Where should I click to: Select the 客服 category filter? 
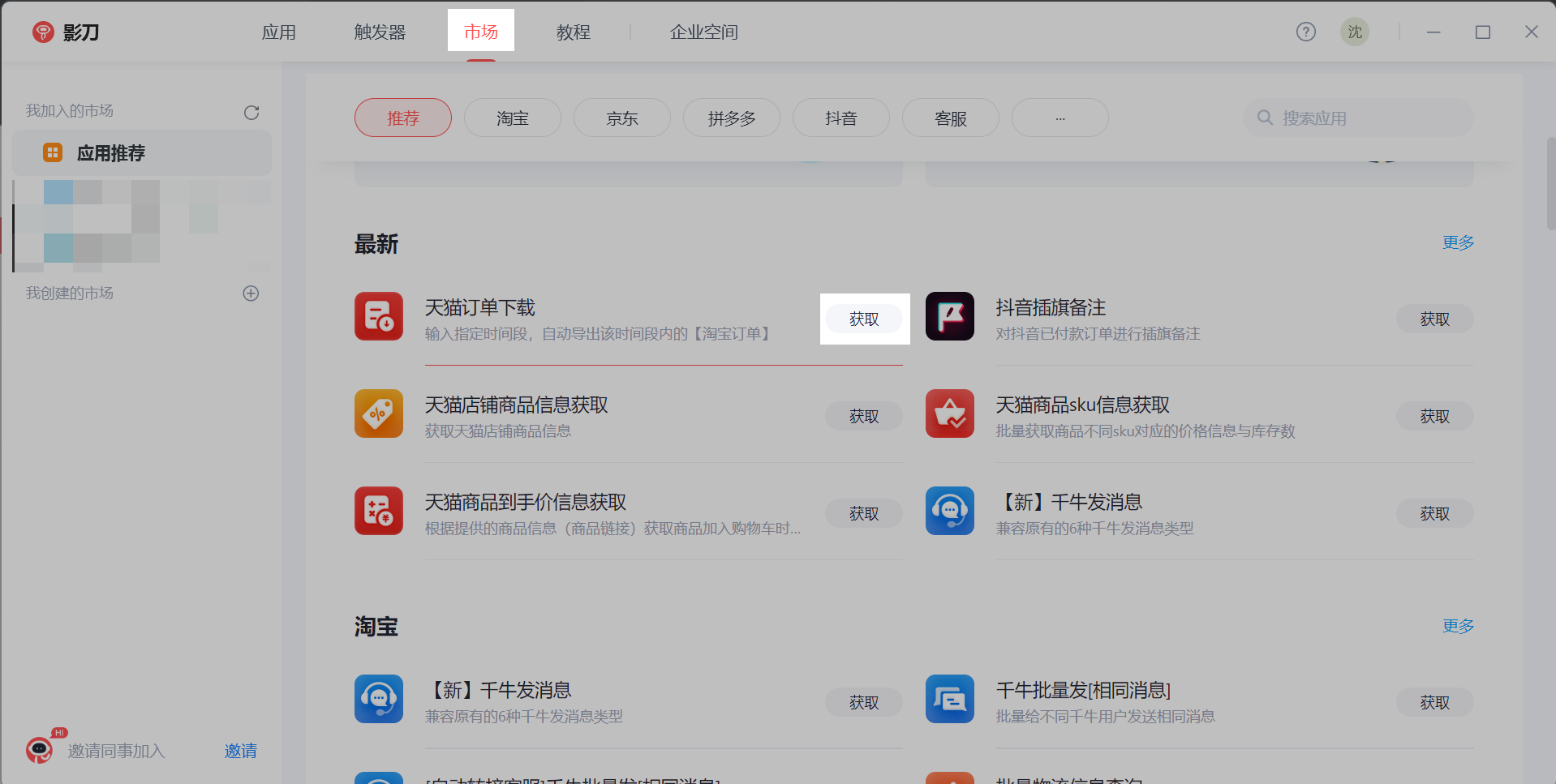[x=951, y=118]
